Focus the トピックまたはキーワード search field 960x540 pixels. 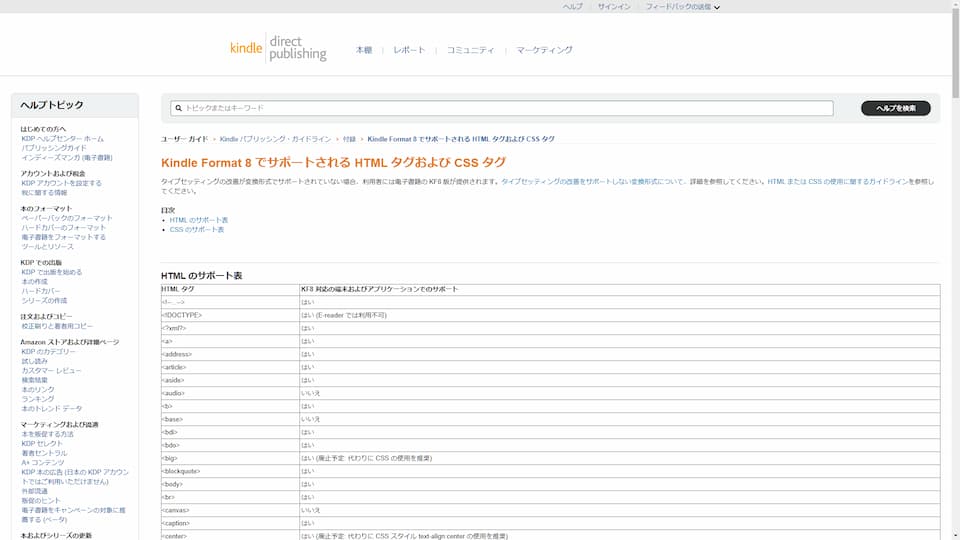(x=502, y=108)
